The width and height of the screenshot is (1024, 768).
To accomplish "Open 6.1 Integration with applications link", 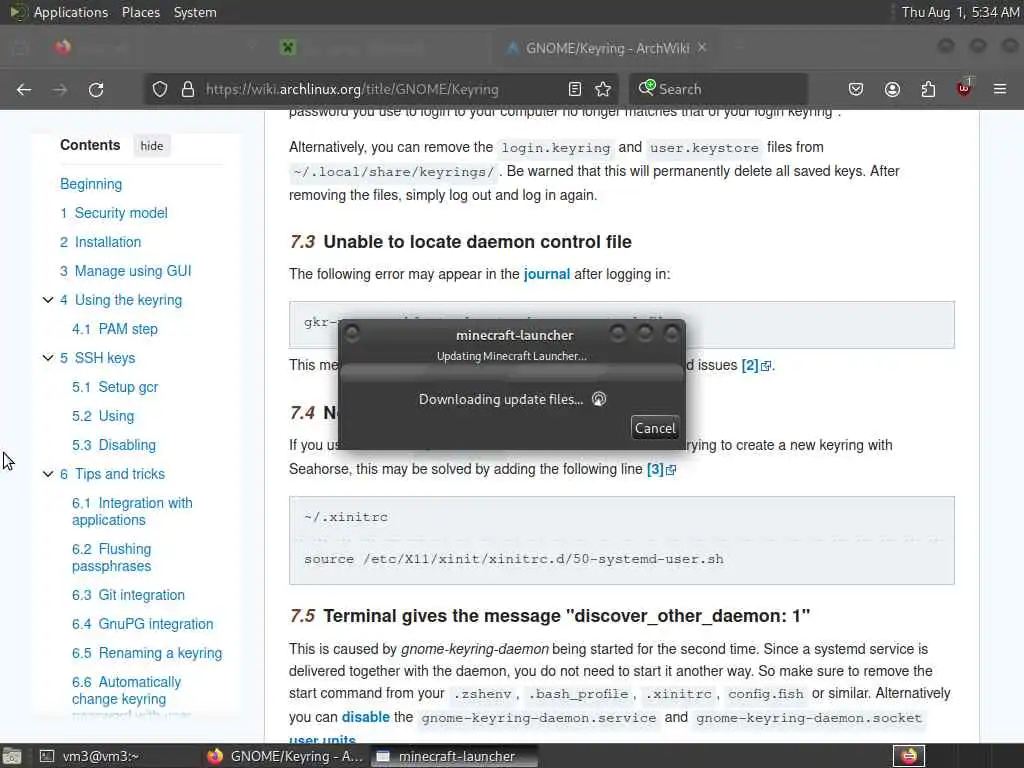I will tap(132, 511).
